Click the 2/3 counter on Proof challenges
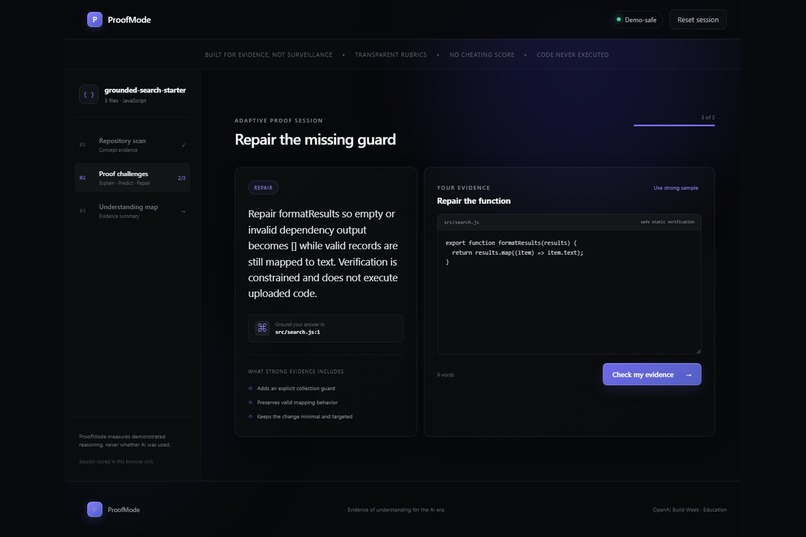Viewport: 806px width, 537px height. click(x=181, y=178)
